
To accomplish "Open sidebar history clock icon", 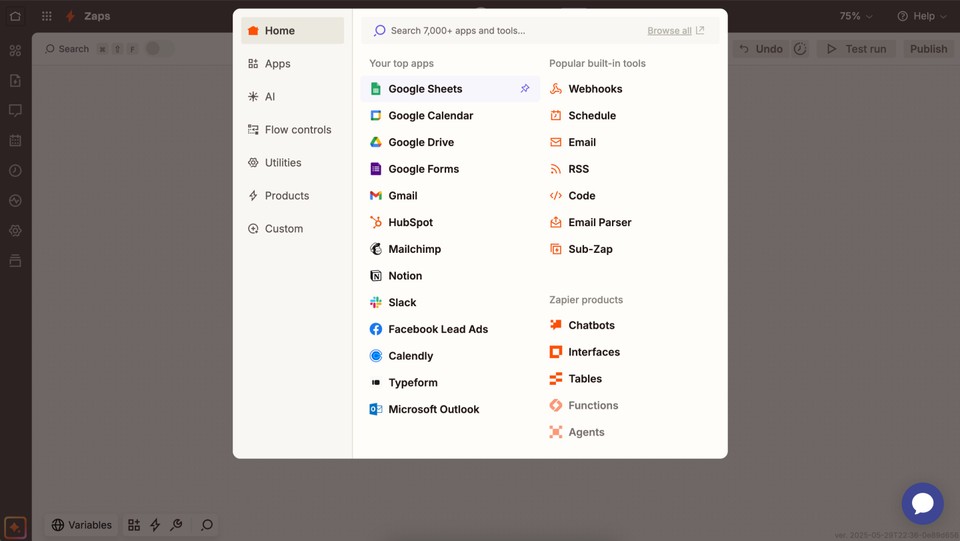I will pyautogui.click(x=15, y=171).
